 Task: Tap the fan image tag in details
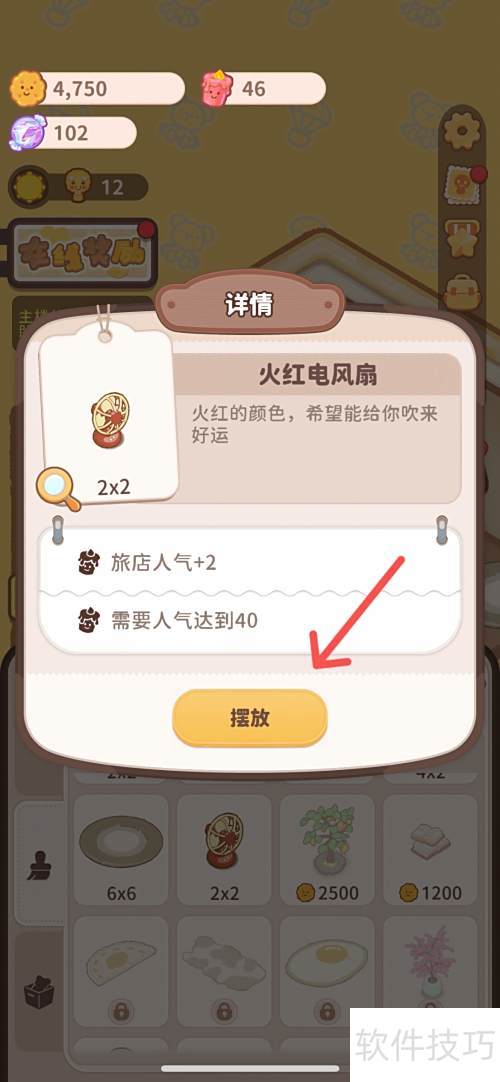(108, 413)
